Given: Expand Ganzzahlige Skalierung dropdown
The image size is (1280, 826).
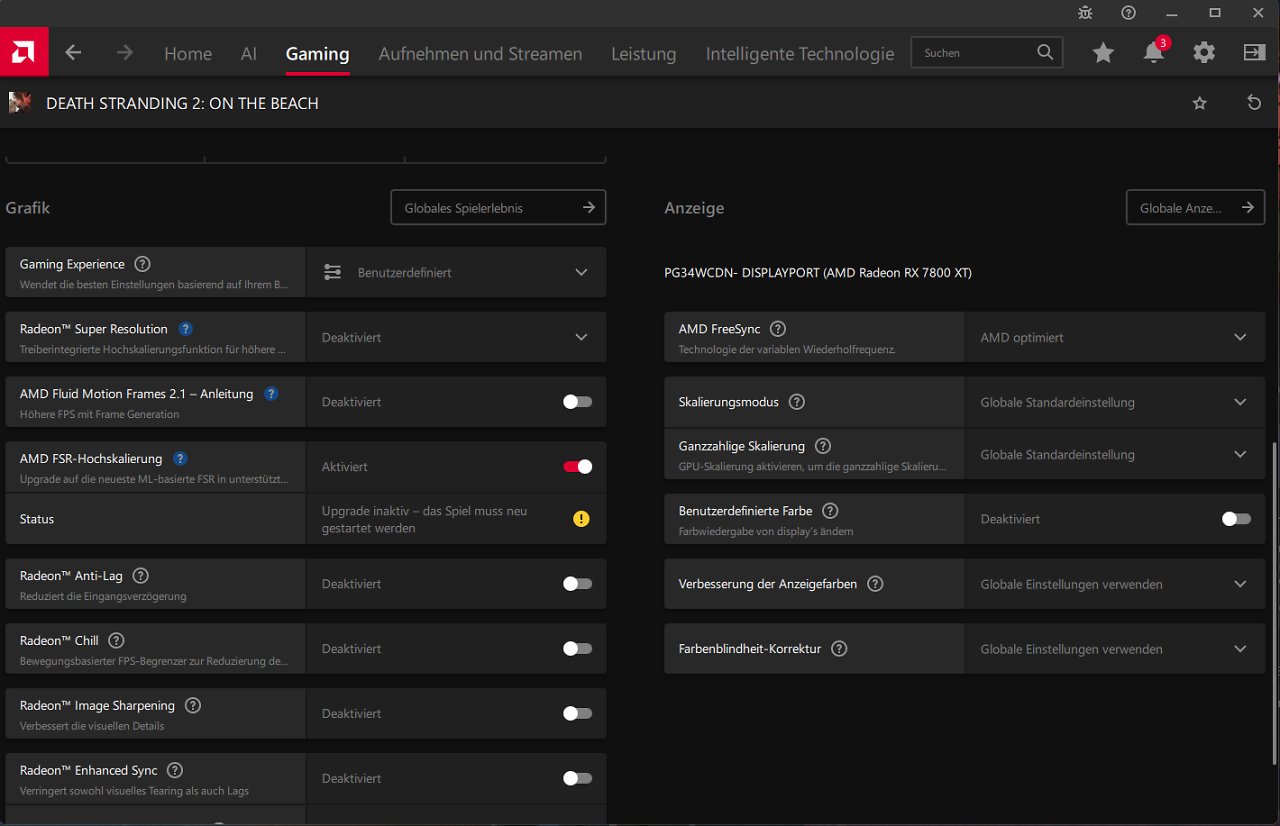Looking at the screenshot, I should coord(1115,454).
